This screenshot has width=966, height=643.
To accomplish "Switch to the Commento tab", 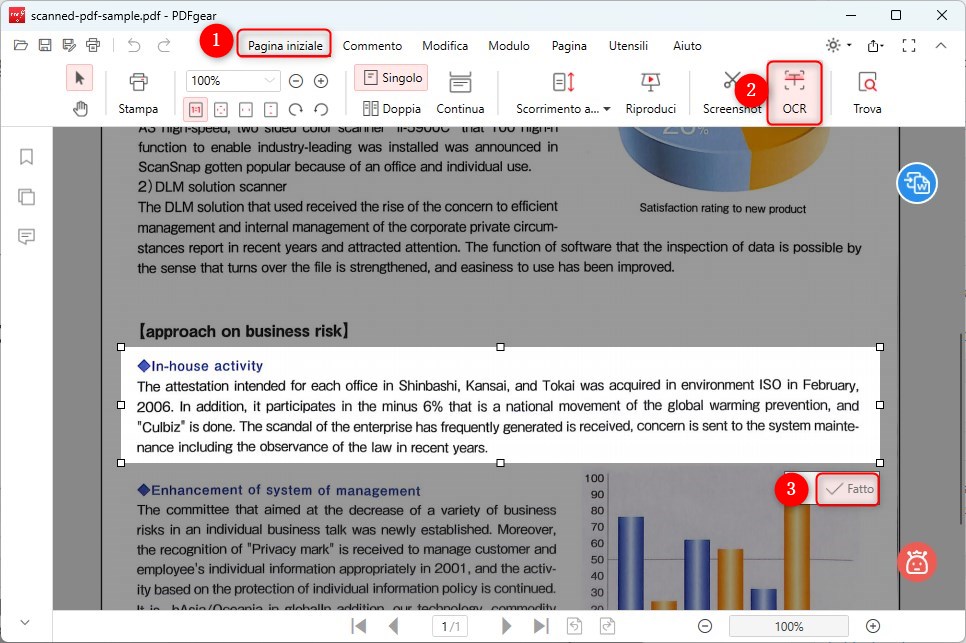I will (373, 45).
